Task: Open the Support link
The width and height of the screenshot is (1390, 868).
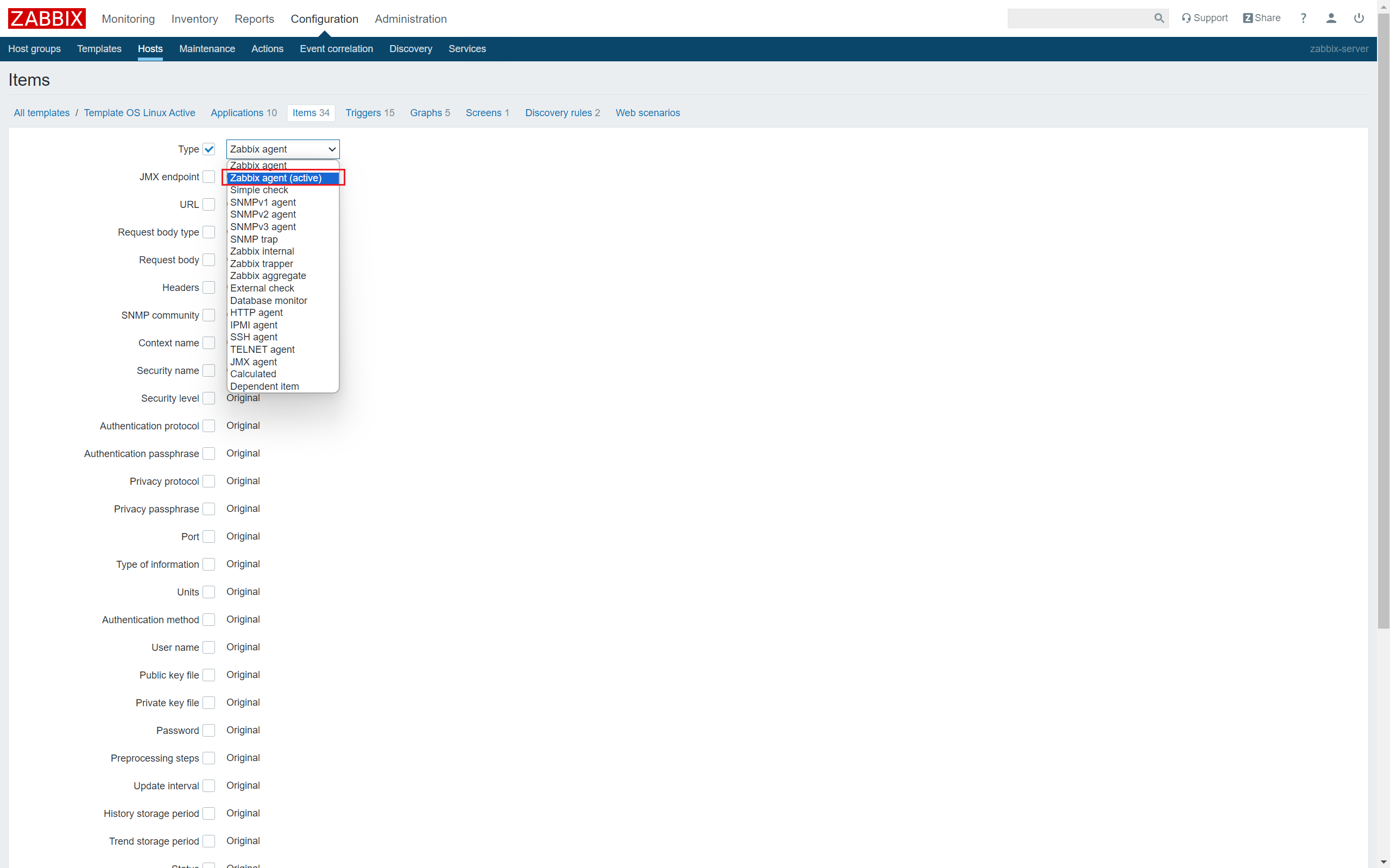Action: click(x=1204, y=18)
